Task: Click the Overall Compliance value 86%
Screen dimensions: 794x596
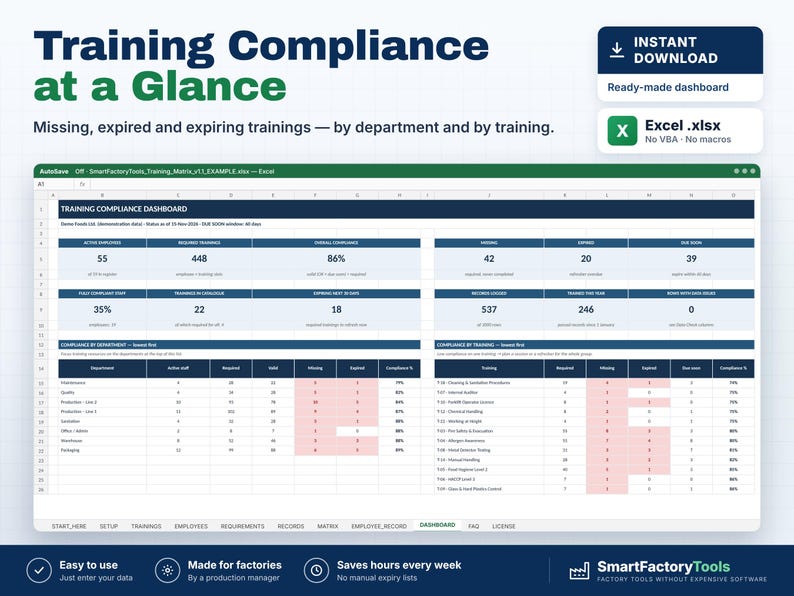Action: [x=336, y=259]
